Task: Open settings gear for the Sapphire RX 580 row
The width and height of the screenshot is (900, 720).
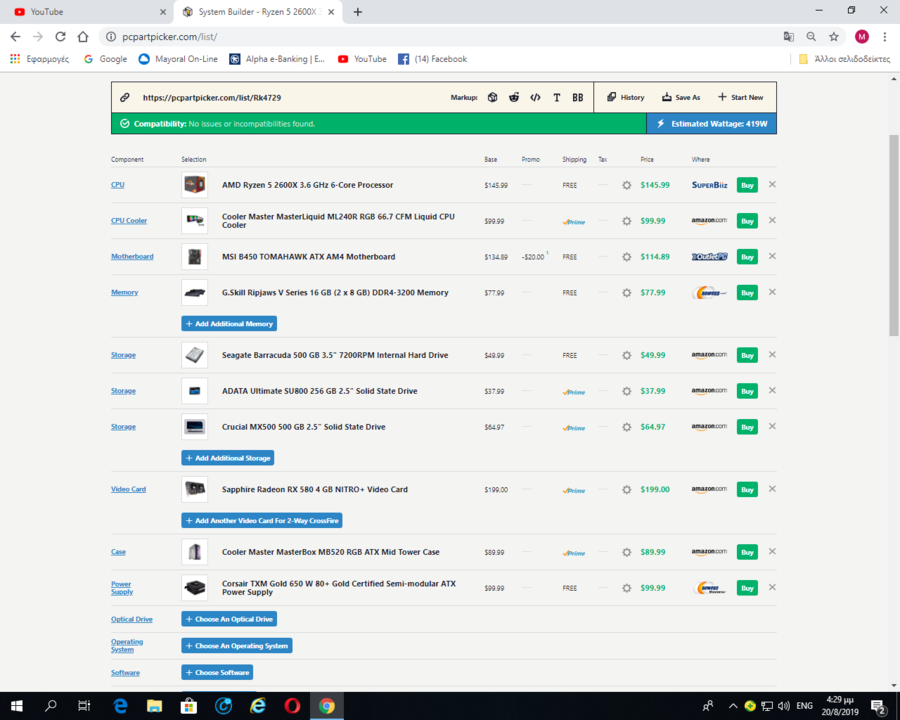Action: point(627,490)
